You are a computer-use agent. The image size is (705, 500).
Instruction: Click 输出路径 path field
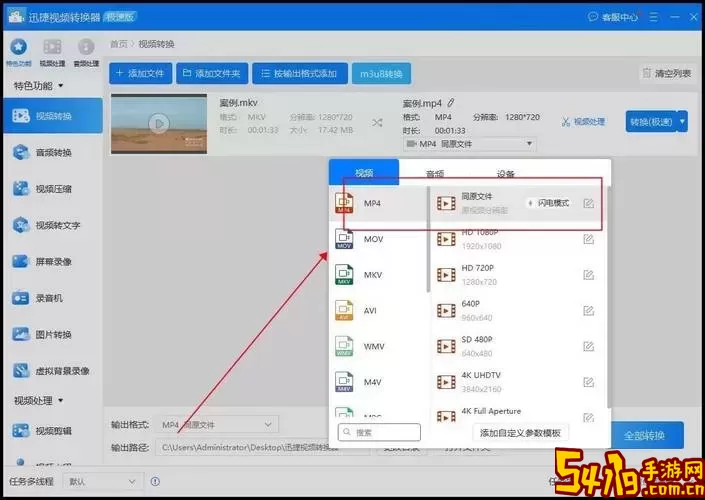coord(262,447)
